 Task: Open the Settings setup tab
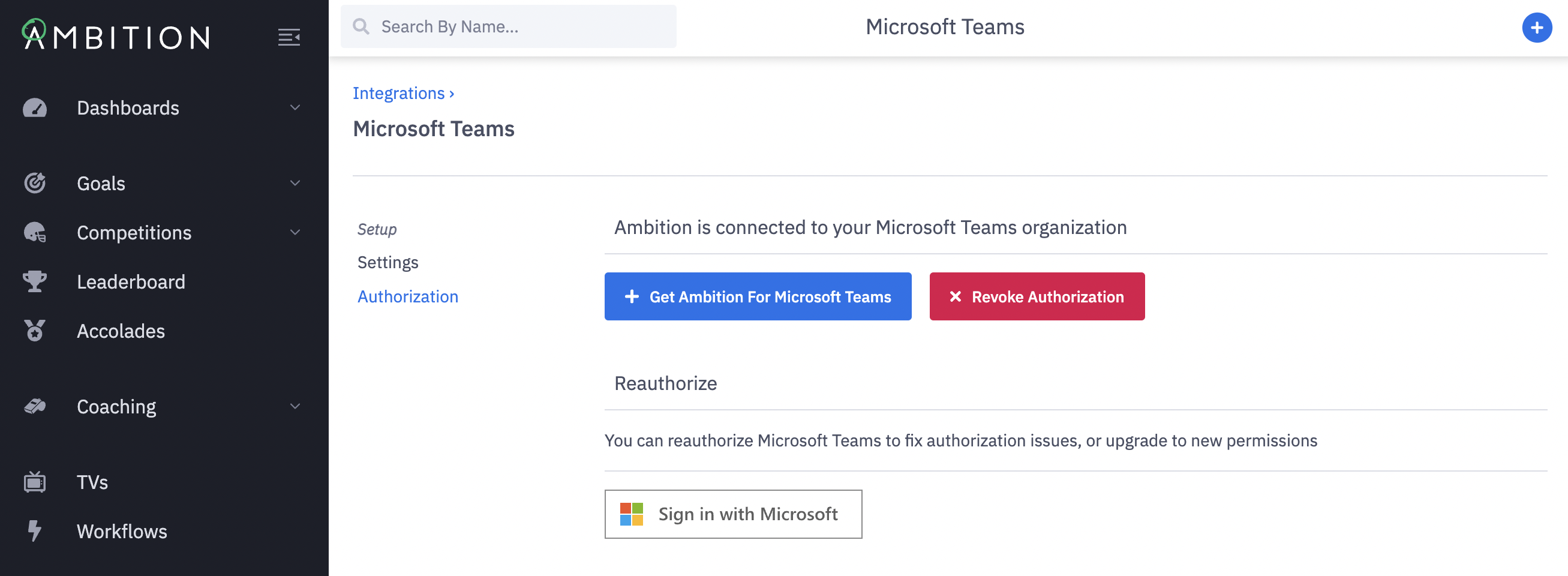pyautogui.click(x=388, y=262)
